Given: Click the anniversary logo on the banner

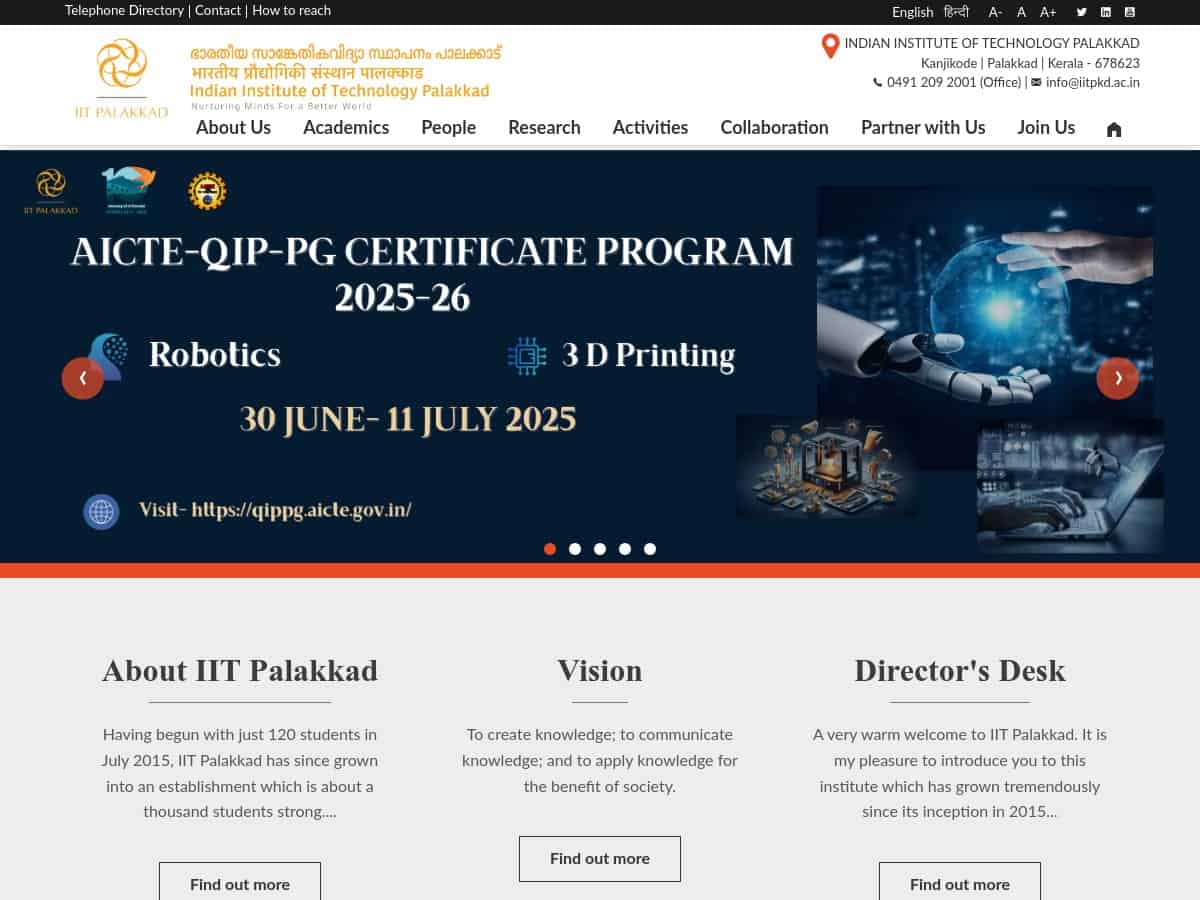Looking at the screenshot, I should [129, 191].
